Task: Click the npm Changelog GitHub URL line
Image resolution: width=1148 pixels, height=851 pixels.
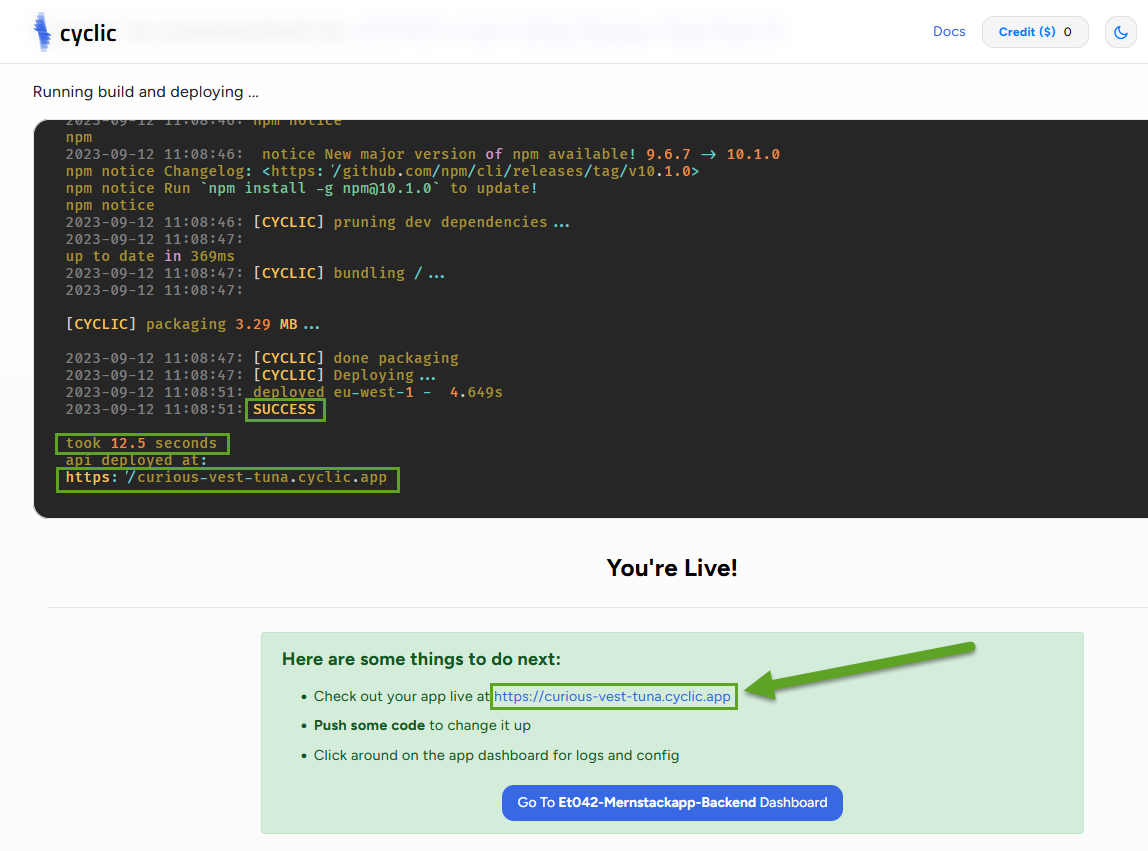Action: pos(382,171)
